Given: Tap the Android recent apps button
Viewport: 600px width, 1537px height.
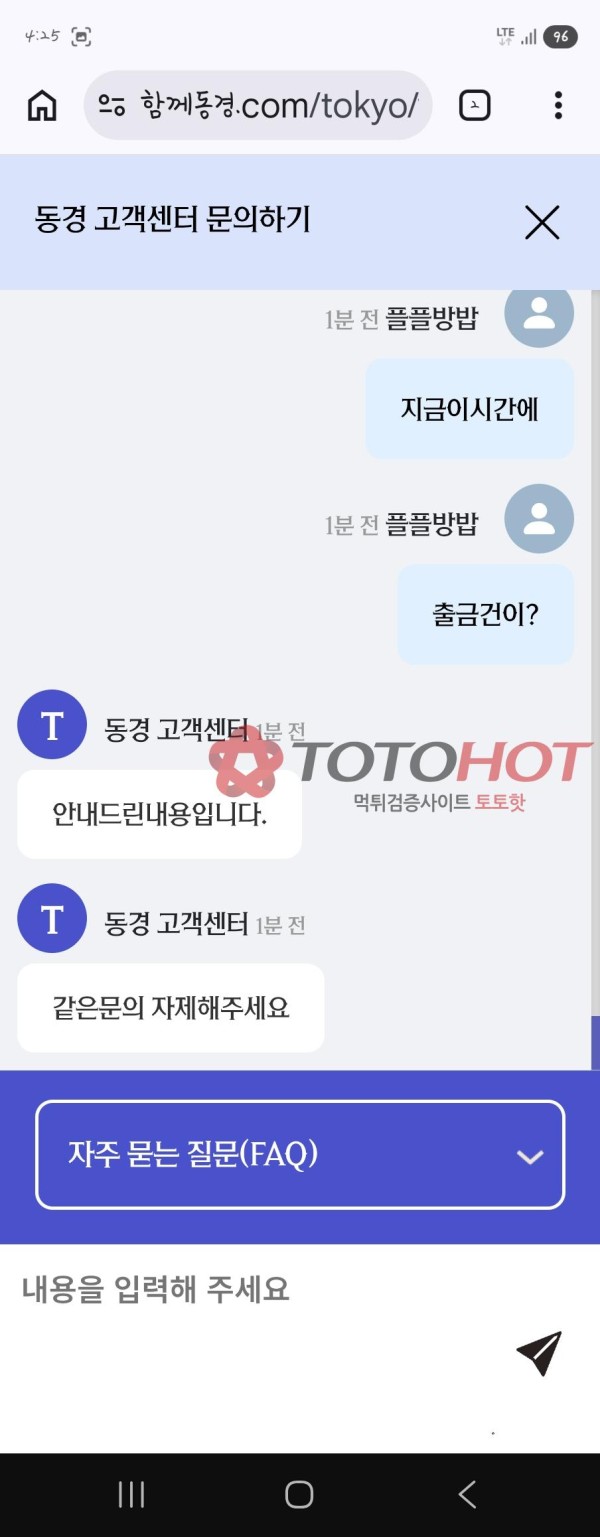Looking at the screenshot, I should [131, 1494].
